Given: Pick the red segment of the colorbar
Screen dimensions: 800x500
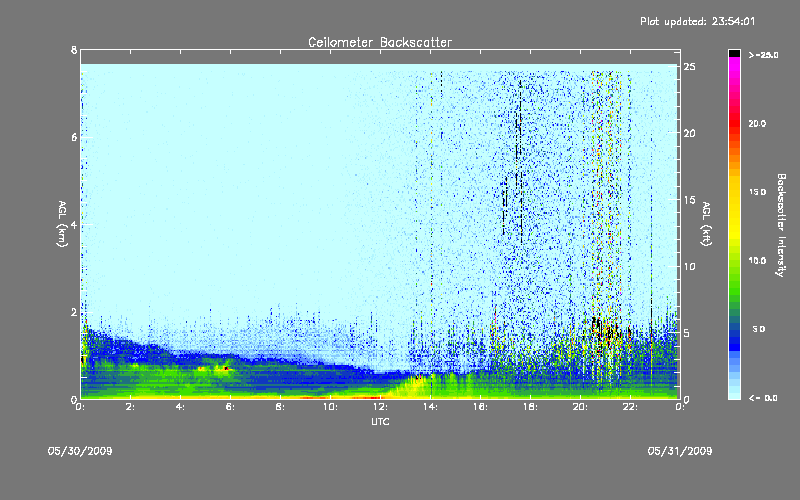Looking at the screenshot, I should pos(734,125).
